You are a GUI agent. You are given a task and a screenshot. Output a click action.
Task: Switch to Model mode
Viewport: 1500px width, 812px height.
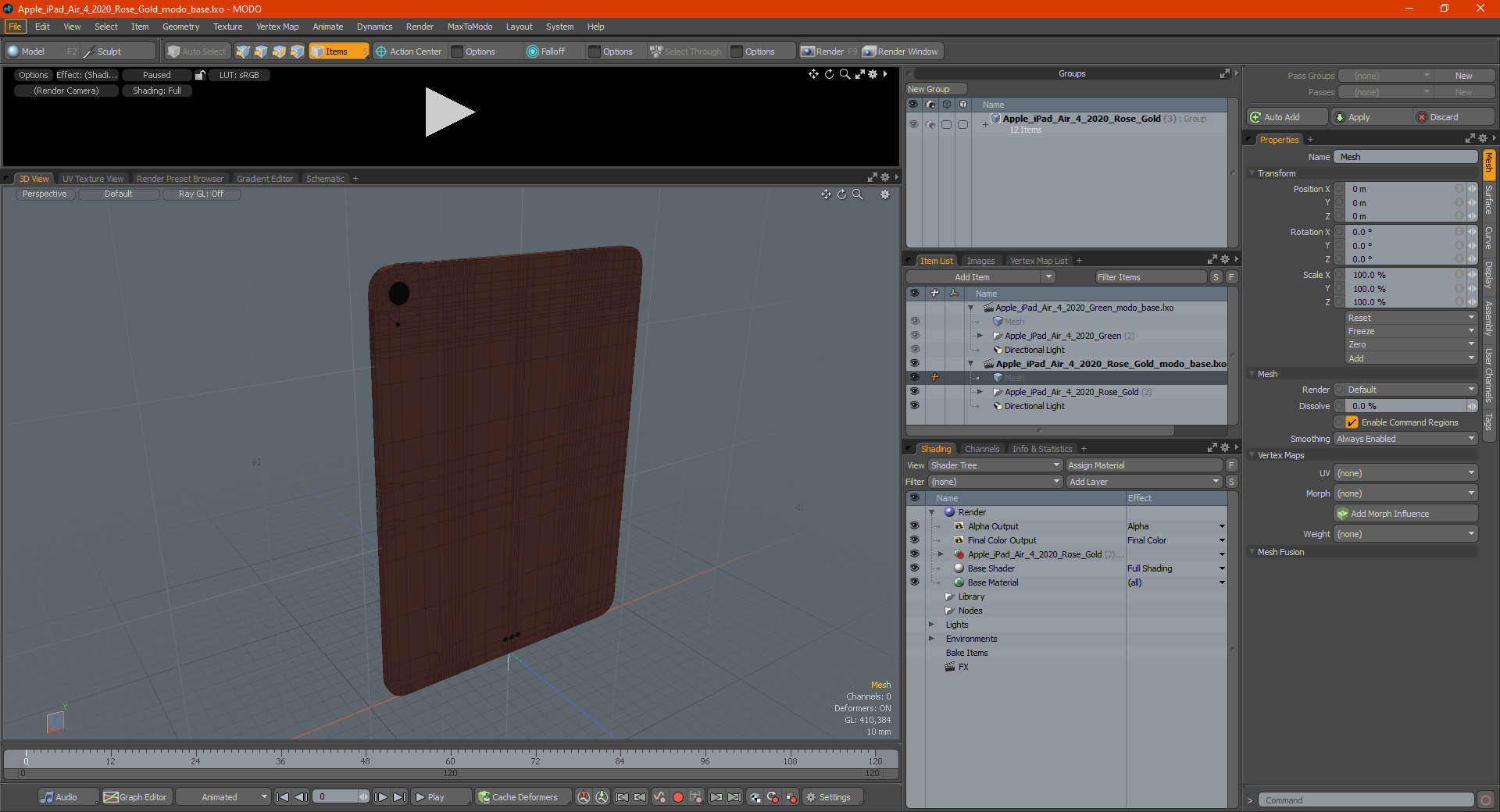(33, 52)
